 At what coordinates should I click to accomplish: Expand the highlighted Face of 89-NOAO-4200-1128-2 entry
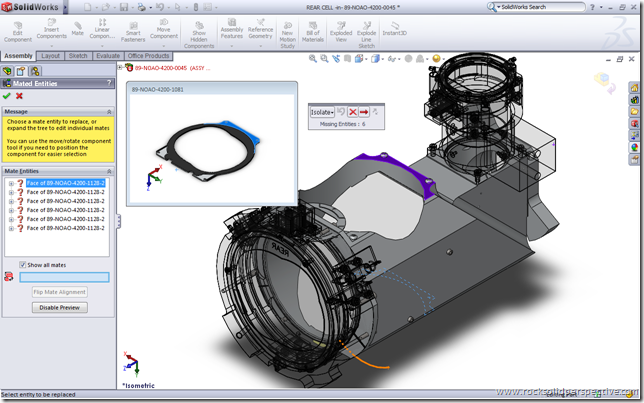[x=11, y=183]
